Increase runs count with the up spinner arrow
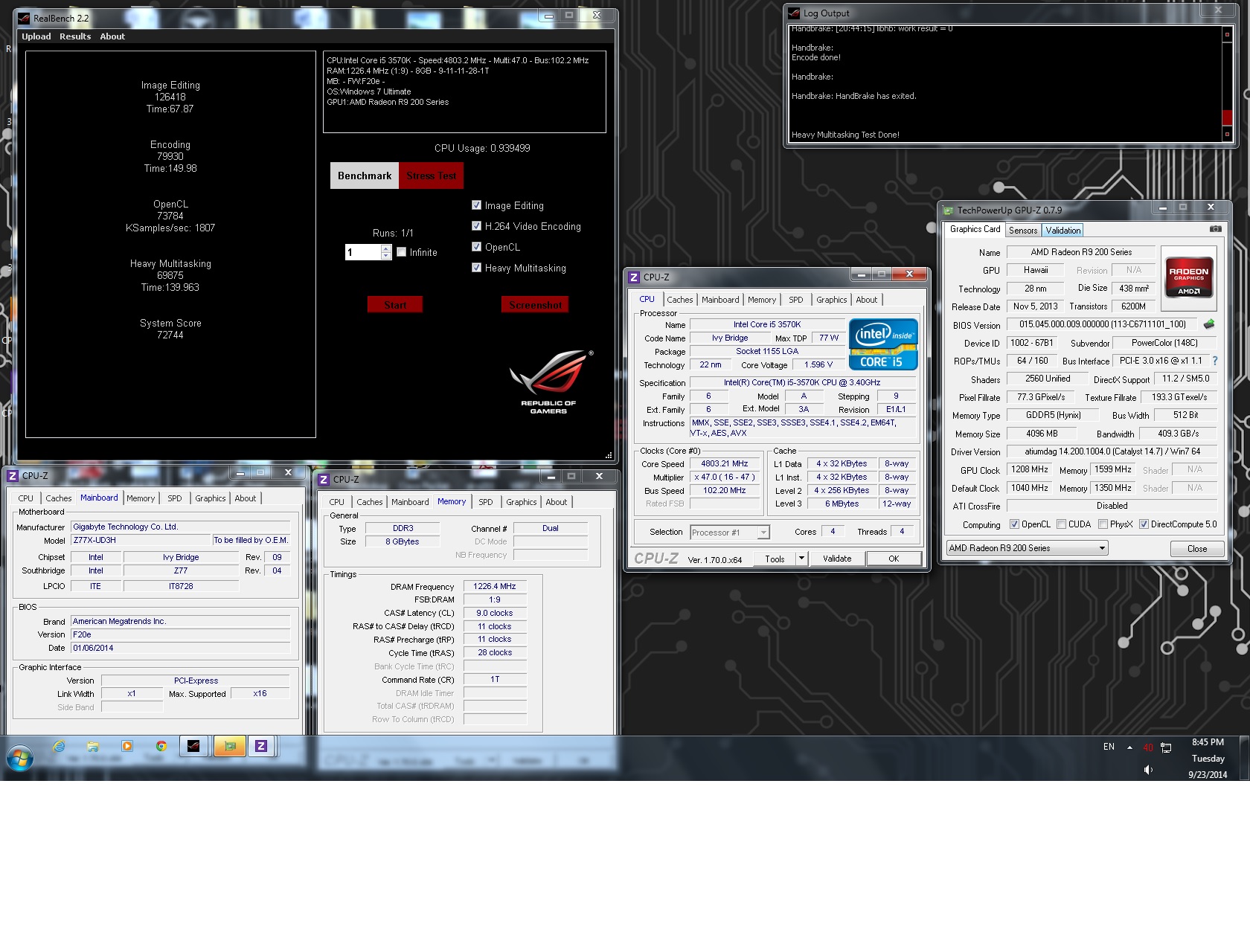This screenshot has height=952, width=1250. 385,248
